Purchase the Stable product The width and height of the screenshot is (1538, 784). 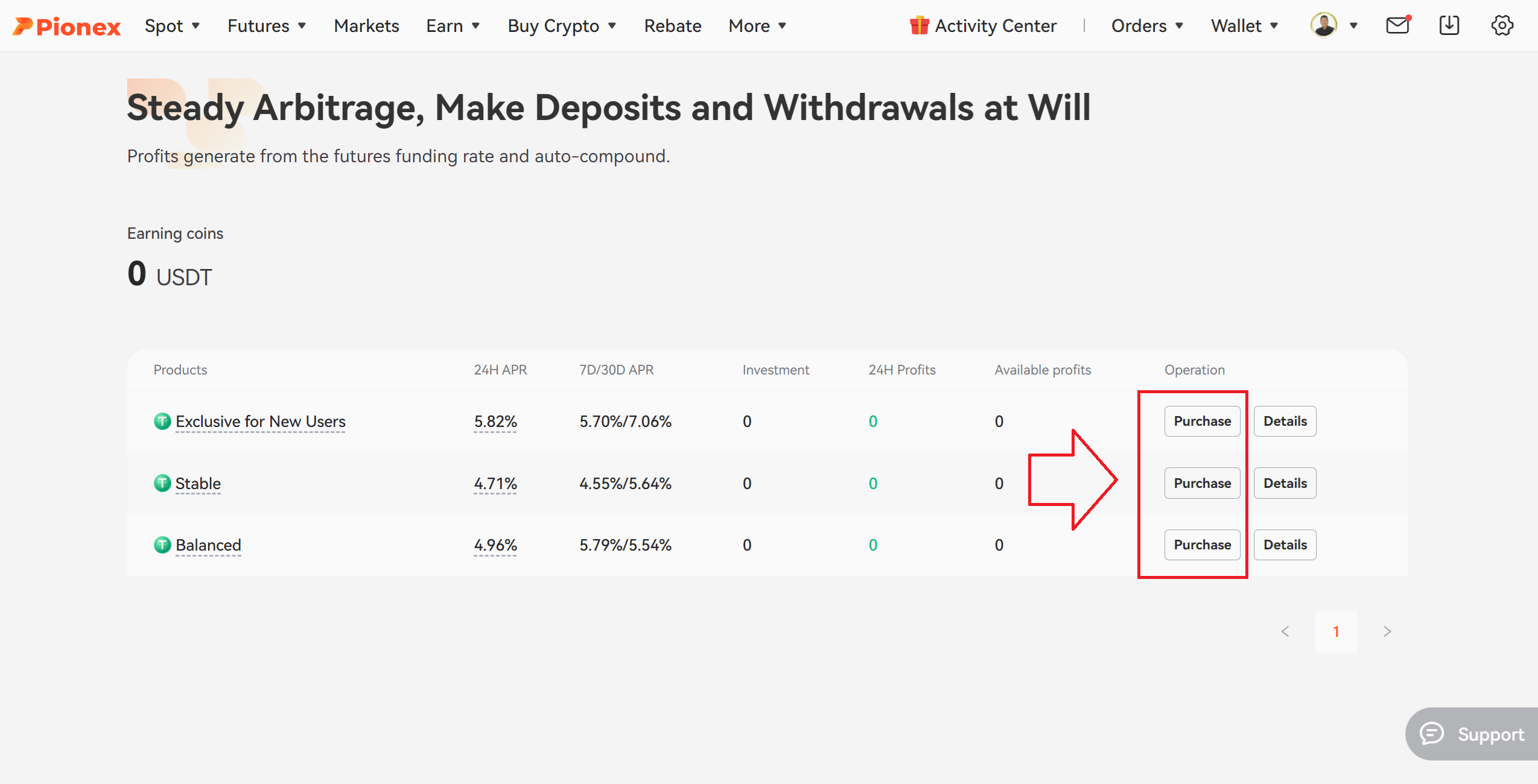(x=1202, y=483)
